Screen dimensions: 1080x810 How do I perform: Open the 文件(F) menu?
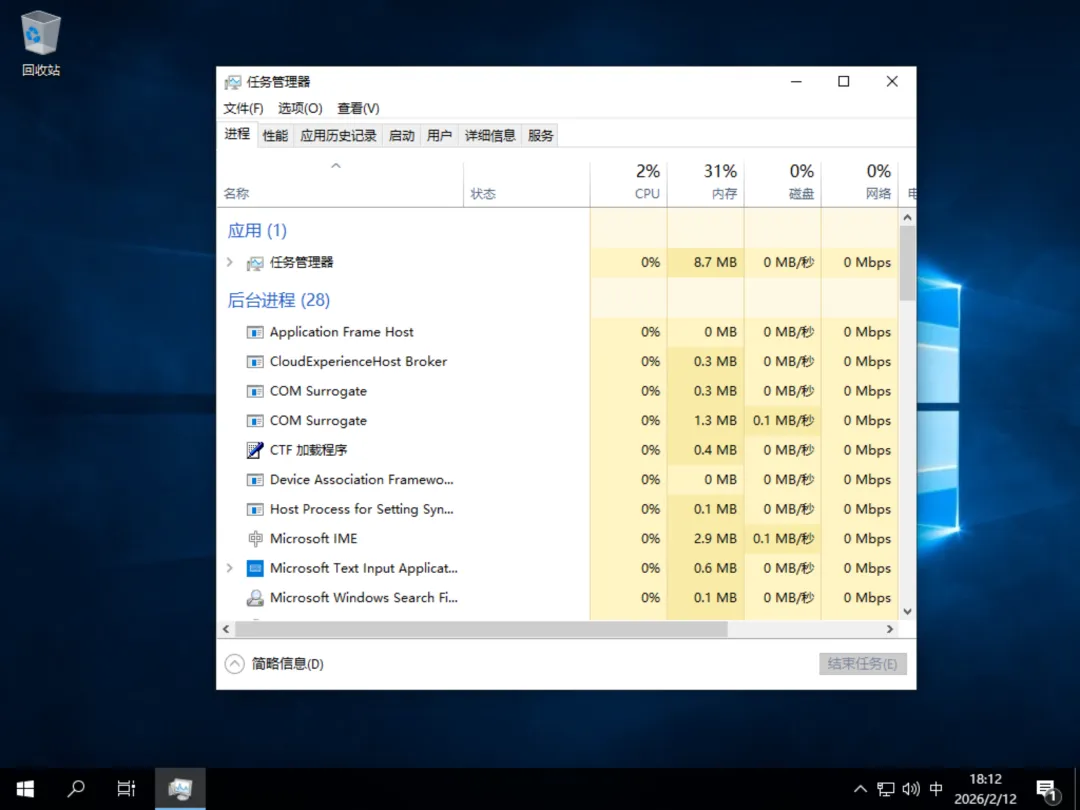[243, 109]
